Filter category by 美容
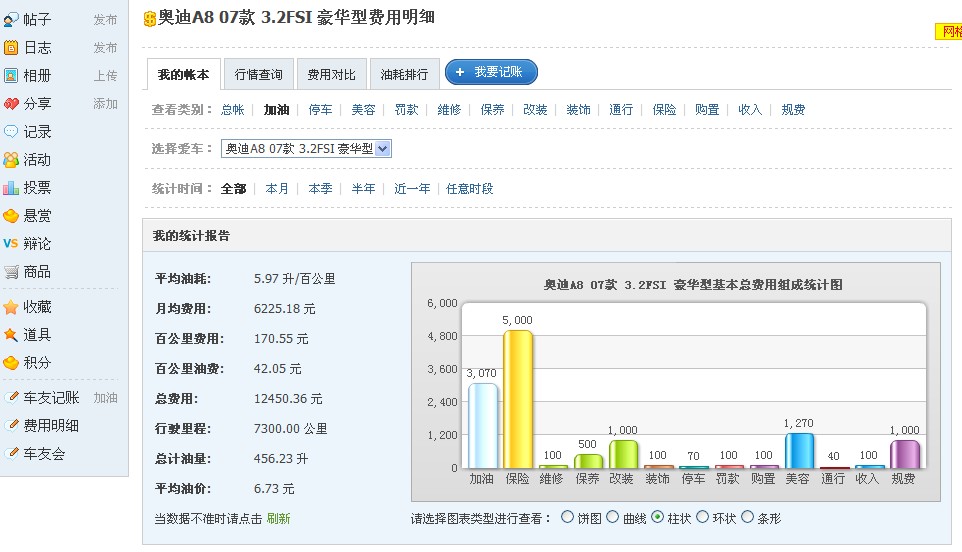The image size is (962, 552). (x=363, y=110)
